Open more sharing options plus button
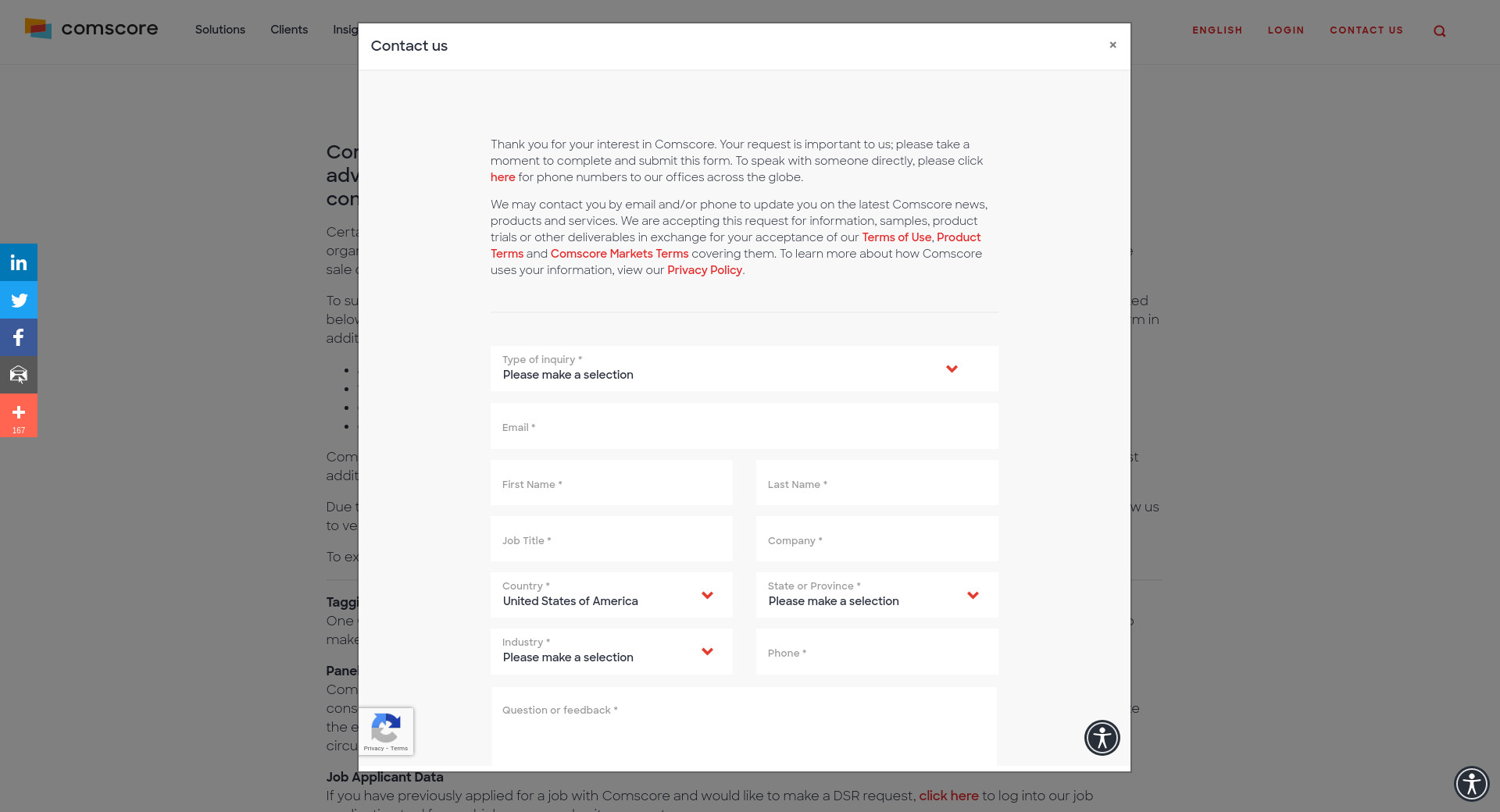This screenshot has height=812, width=1500. (x=19, y=415)
